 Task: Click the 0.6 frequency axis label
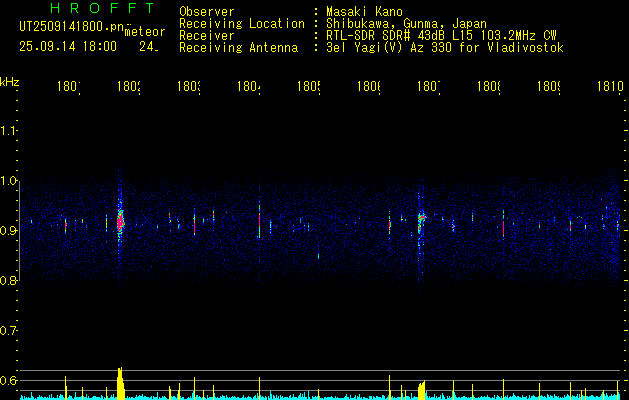click(9, 381)
